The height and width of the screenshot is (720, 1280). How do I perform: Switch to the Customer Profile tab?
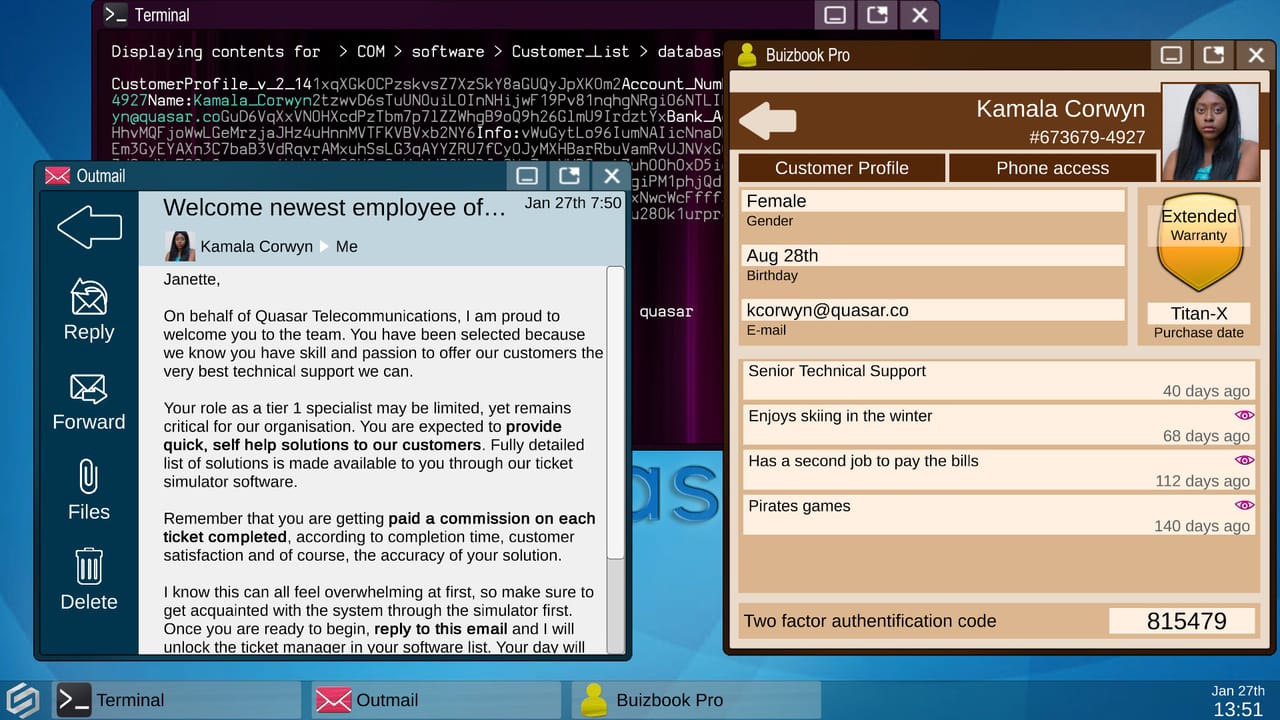click(x=840, y=168)
